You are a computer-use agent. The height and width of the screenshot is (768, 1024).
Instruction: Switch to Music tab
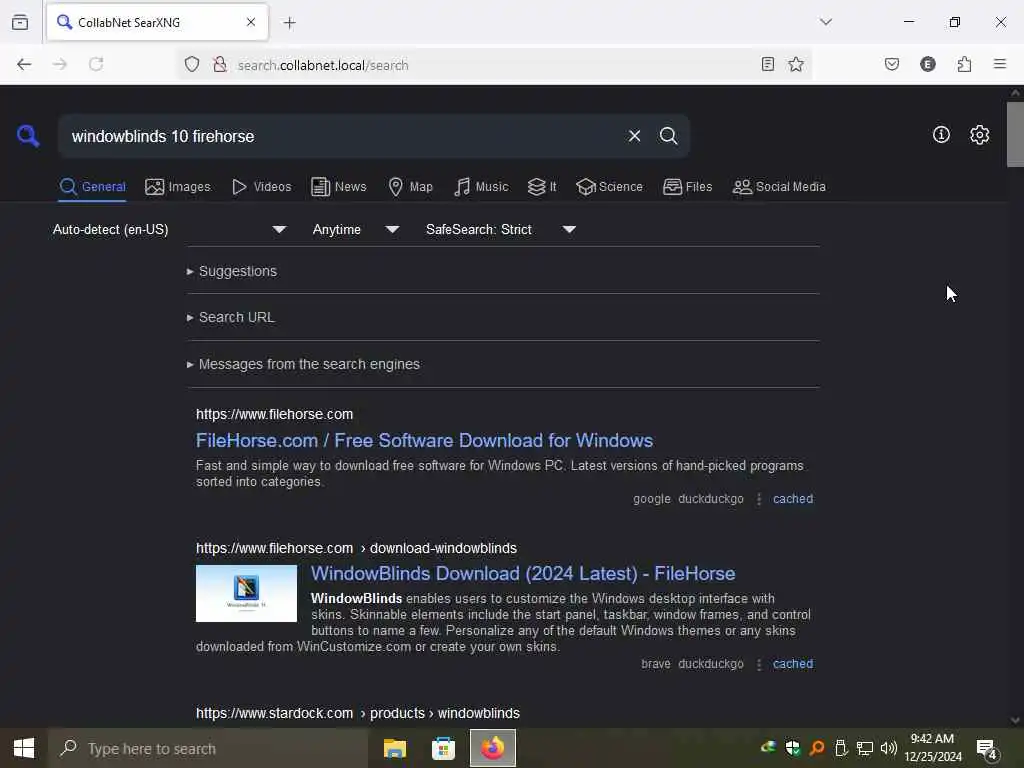click(481, 187)
